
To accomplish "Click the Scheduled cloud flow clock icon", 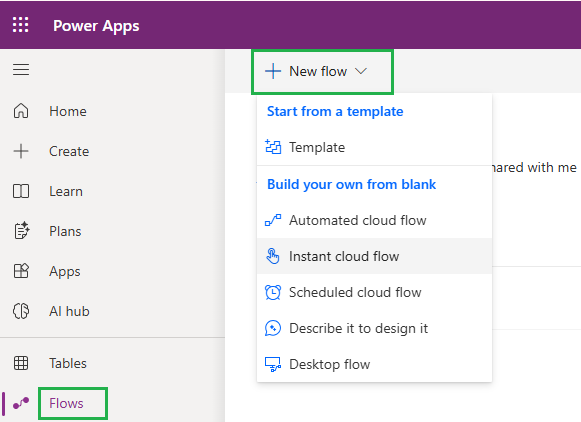I will [273, 292].
